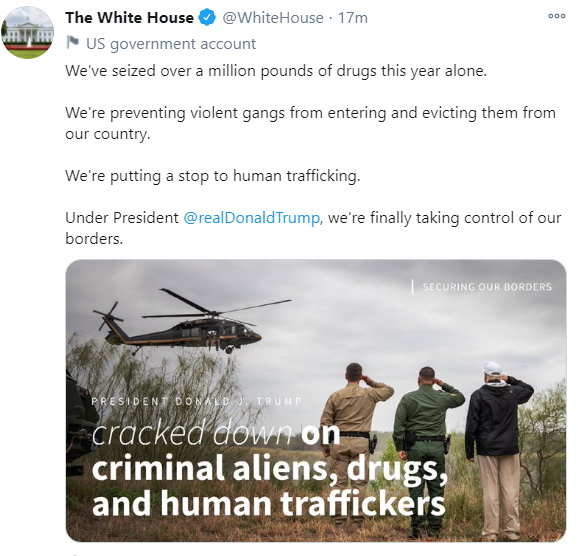Image resolution: width=578 pixels, height=556 pixels.
Task: Click the 'putting a stop to human trafficking' line
Action: (x=213, y=176)
